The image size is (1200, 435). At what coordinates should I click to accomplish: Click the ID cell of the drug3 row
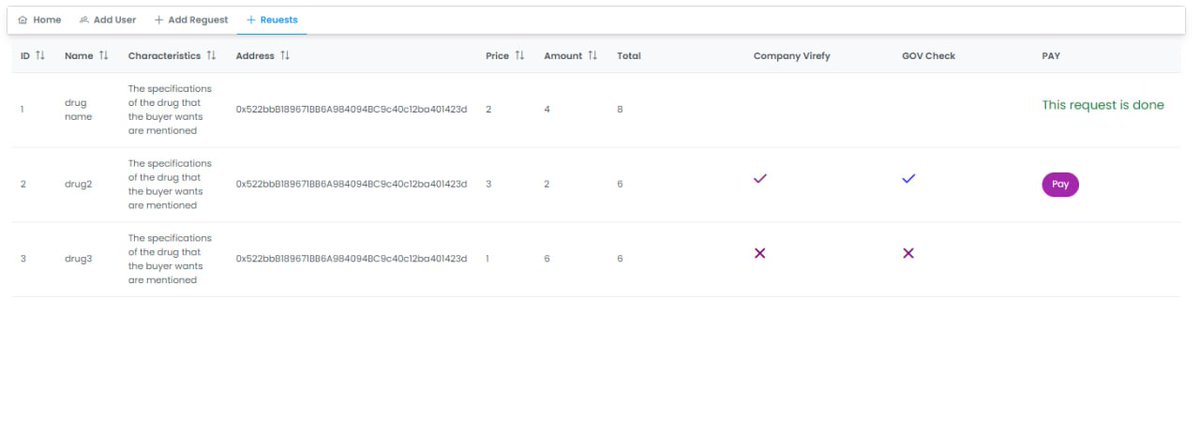[23, 259]
